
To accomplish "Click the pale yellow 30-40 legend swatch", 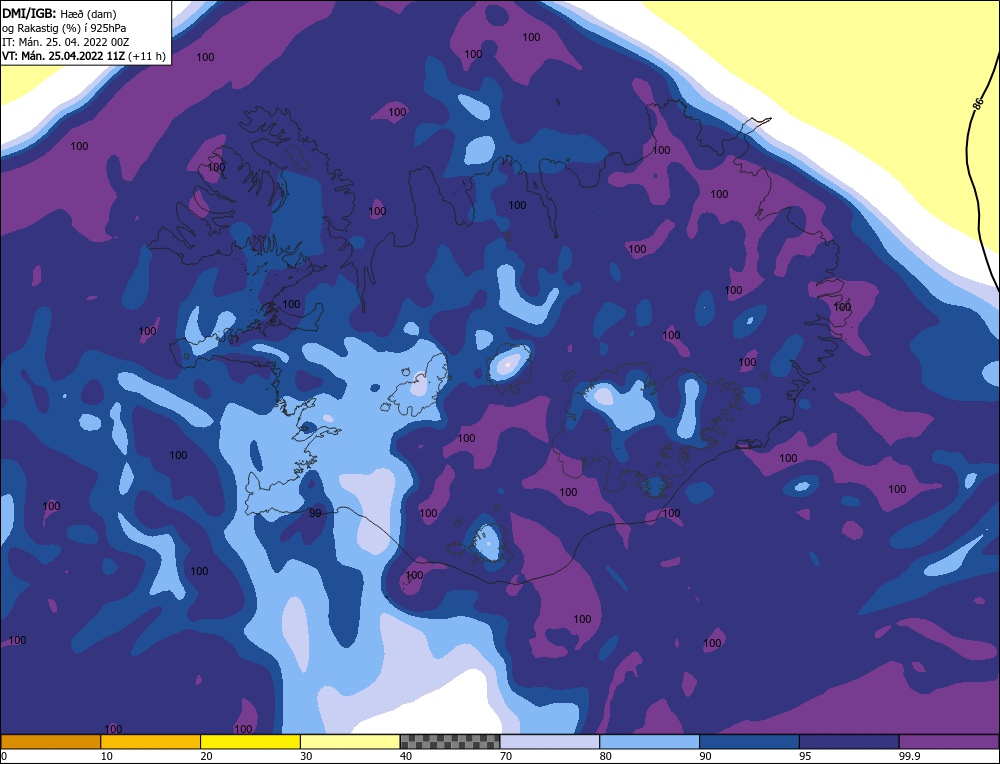I will click(350, 741).
